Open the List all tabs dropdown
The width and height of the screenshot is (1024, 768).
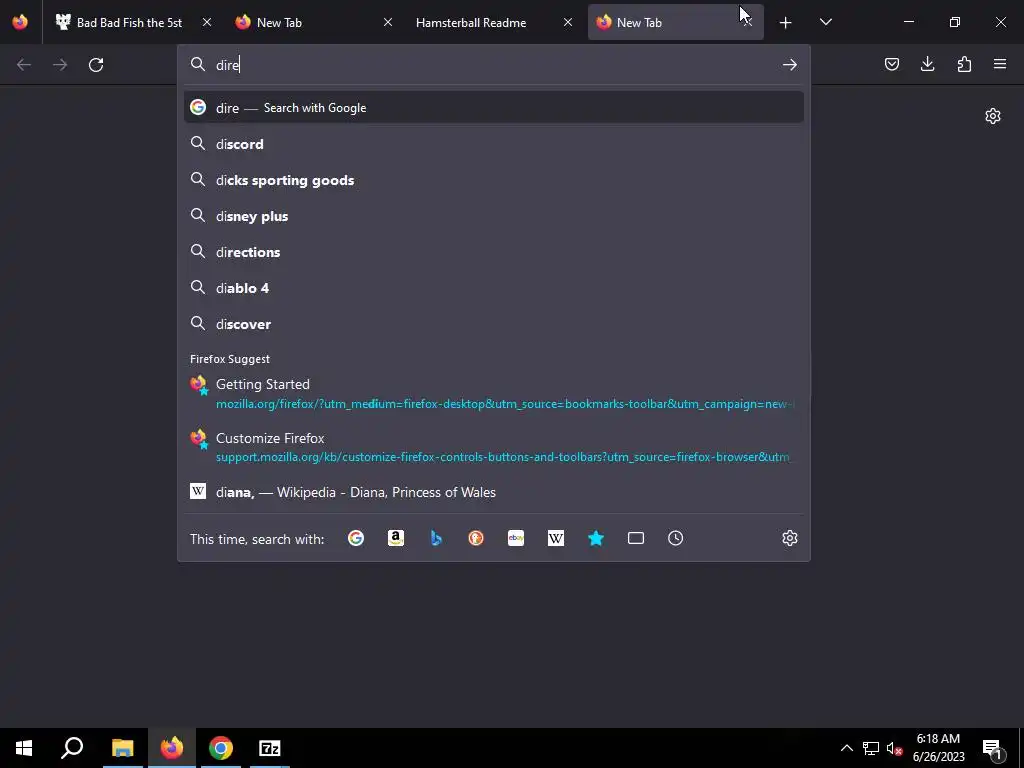pos(825,22)
